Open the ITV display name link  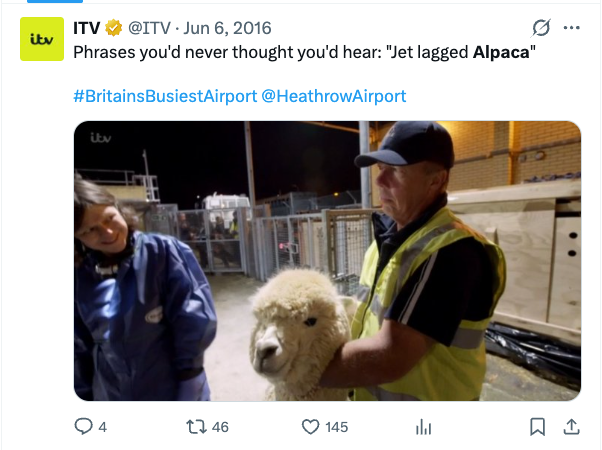pos(87,28)
